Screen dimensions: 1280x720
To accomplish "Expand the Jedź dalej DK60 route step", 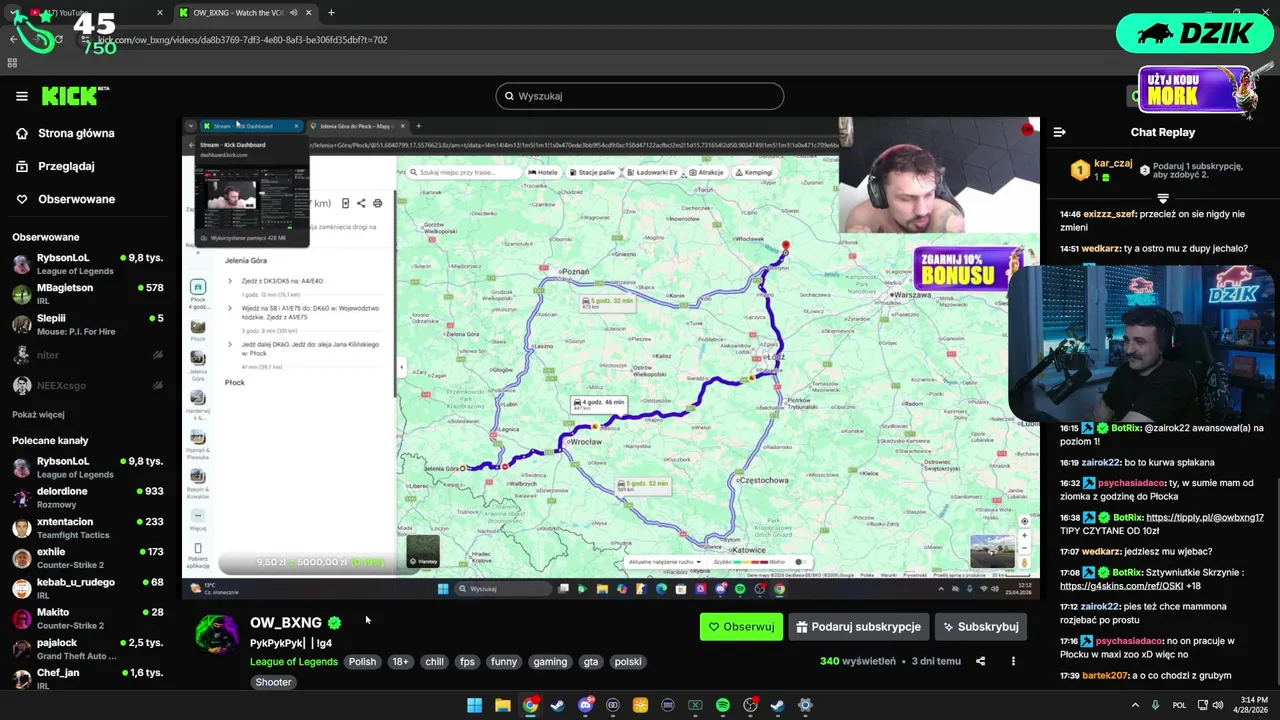I will point(229,344).
